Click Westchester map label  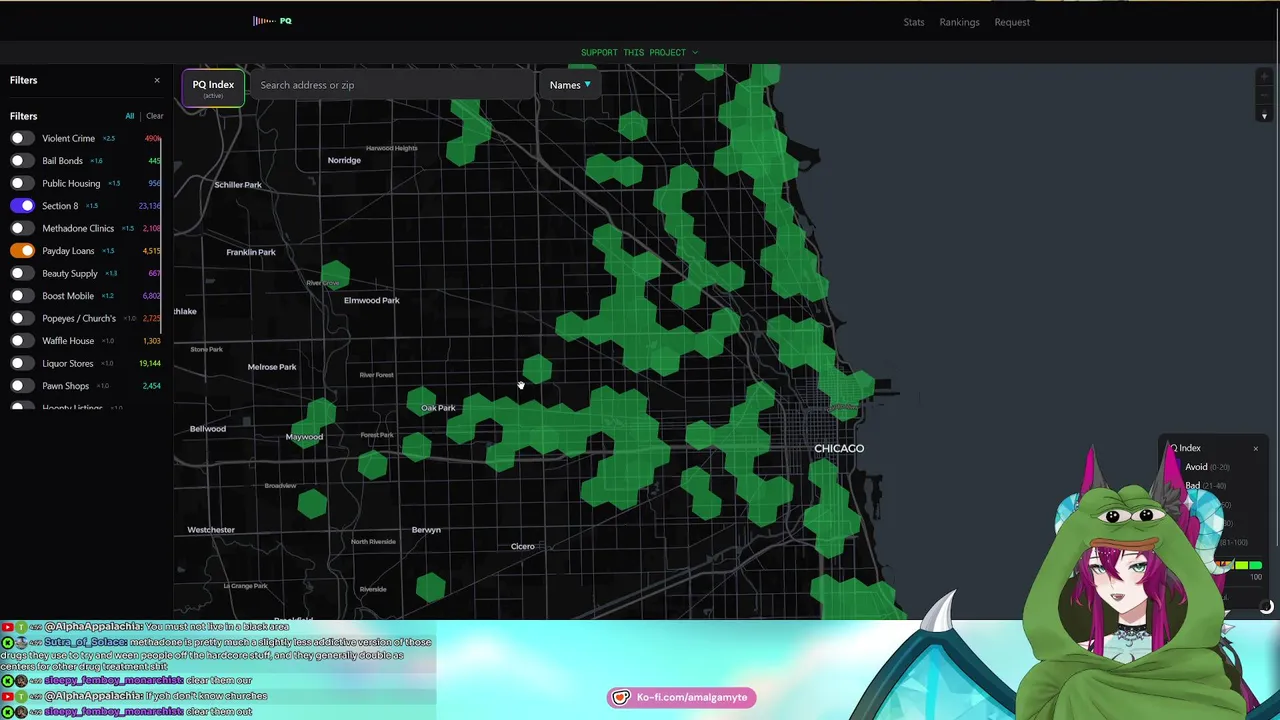(x=211, y=530)
